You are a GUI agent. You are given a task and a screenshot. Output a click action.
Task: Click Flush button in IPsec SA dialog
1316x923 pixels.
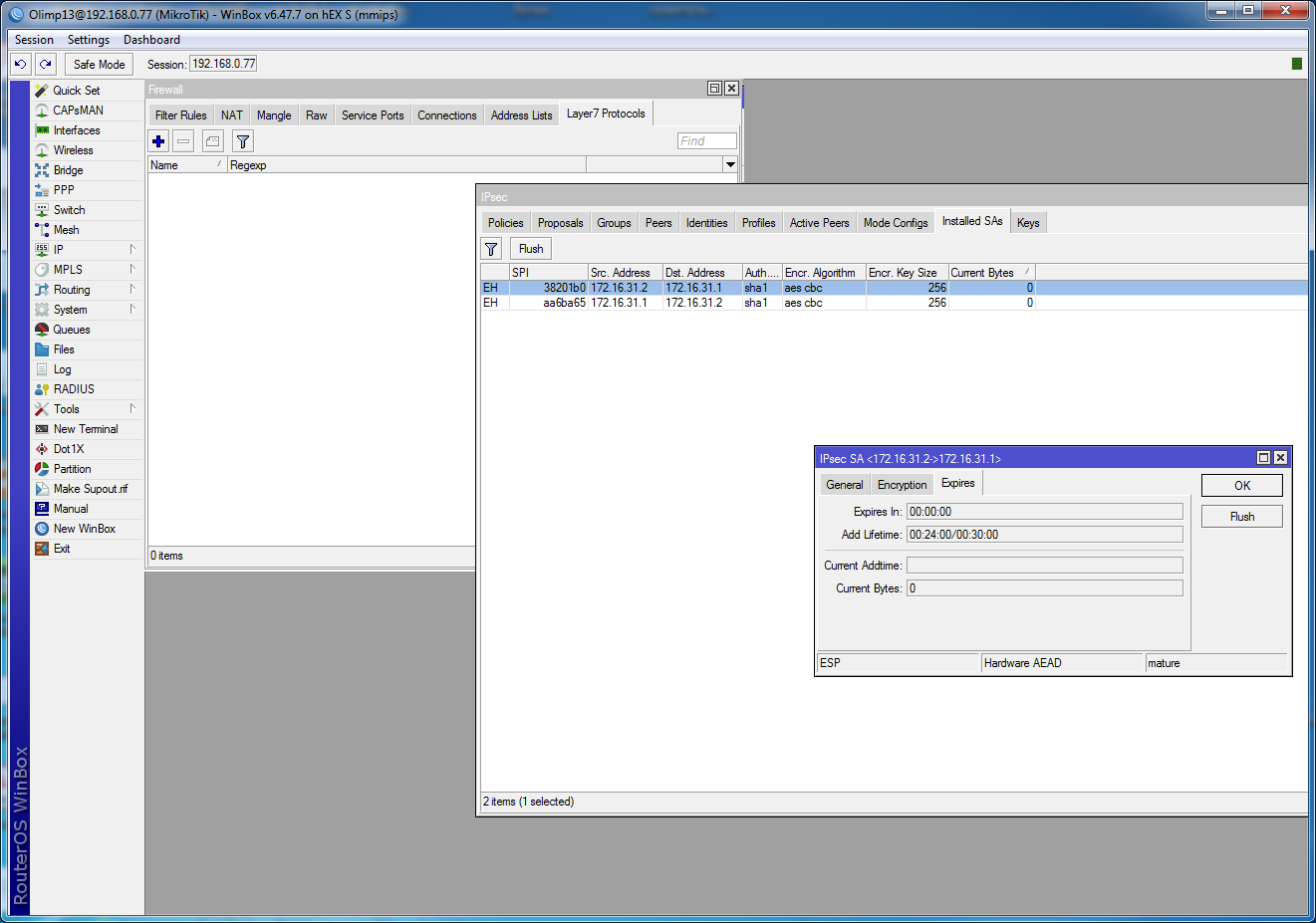tap(1242, 517)
